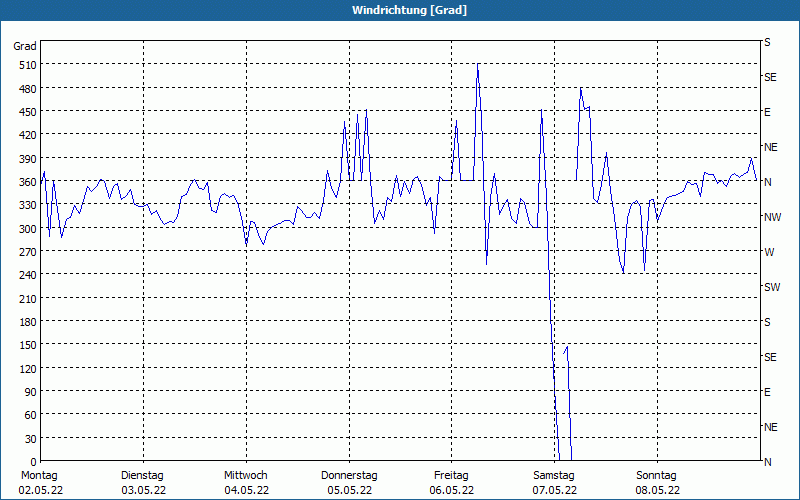
Task: Select the Samstag 07.05.22 date label
Action: tap(554, 482)
